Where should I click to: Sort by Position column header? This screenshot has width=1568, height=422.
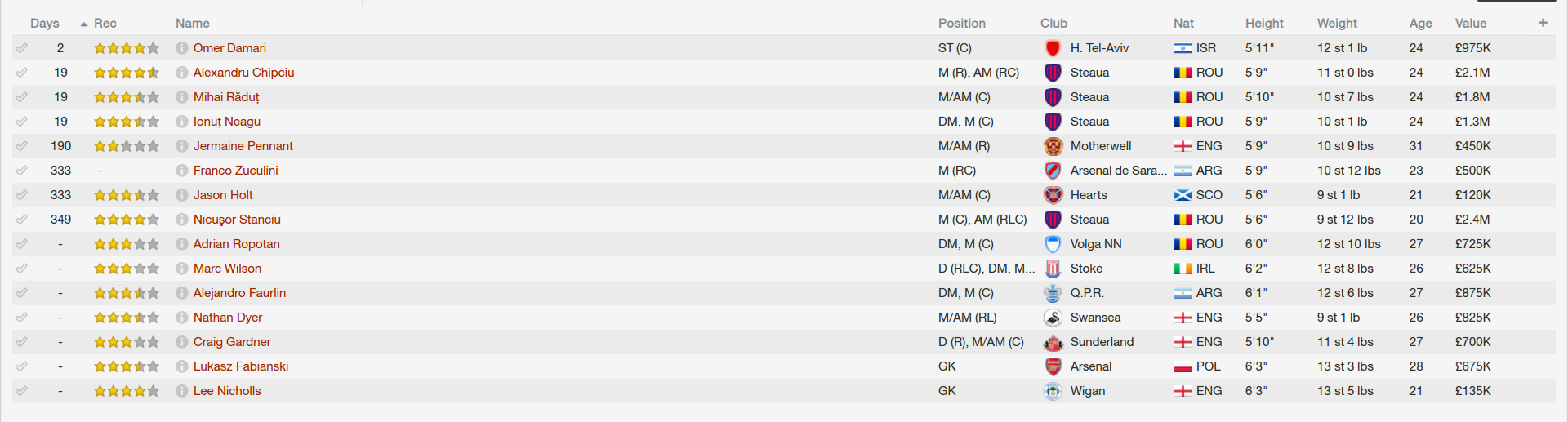pos(961,24)
